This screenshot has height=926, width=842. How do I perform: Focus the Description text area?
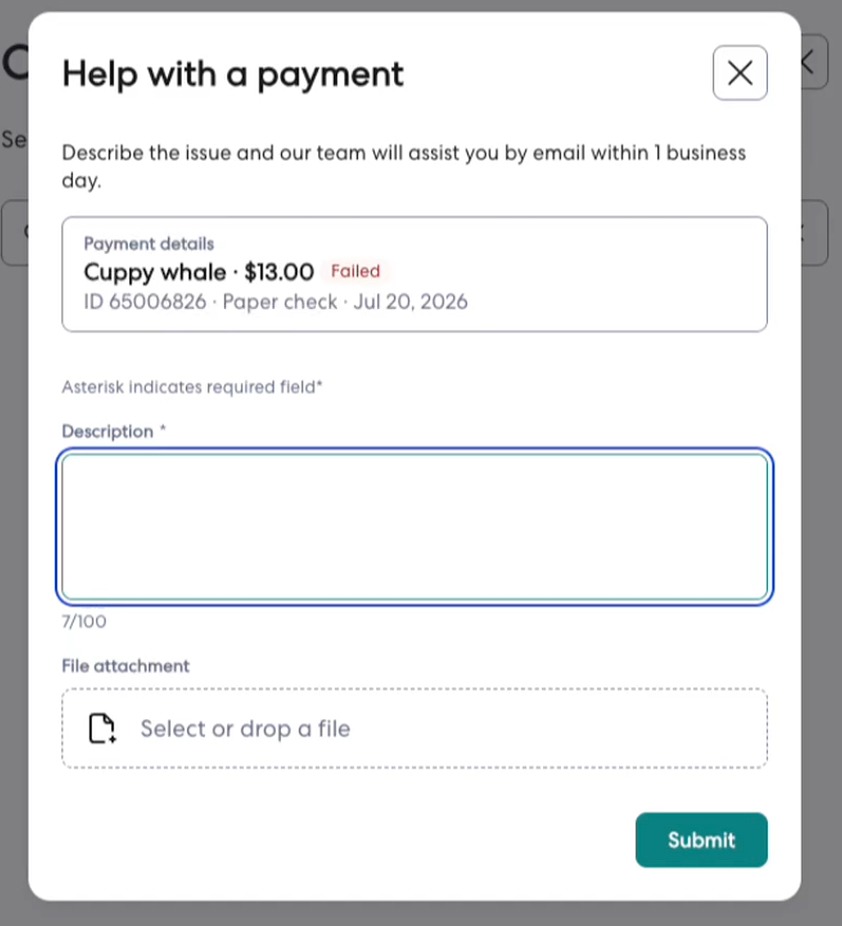click(x=415, y=527)
